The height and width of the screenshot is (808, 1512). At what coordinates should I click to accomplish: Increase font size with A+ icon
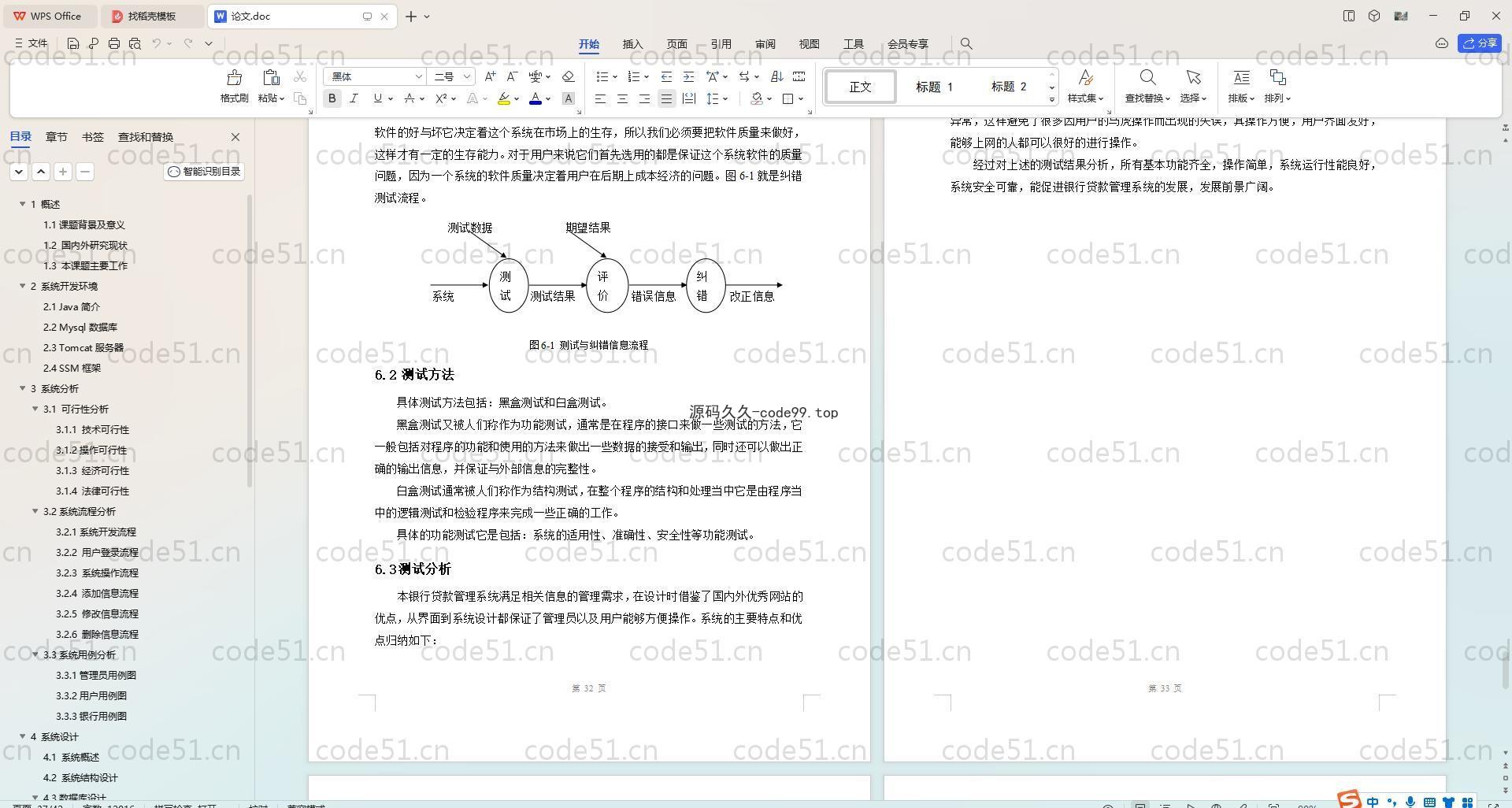pyautogui.click(x=490, y=76)
